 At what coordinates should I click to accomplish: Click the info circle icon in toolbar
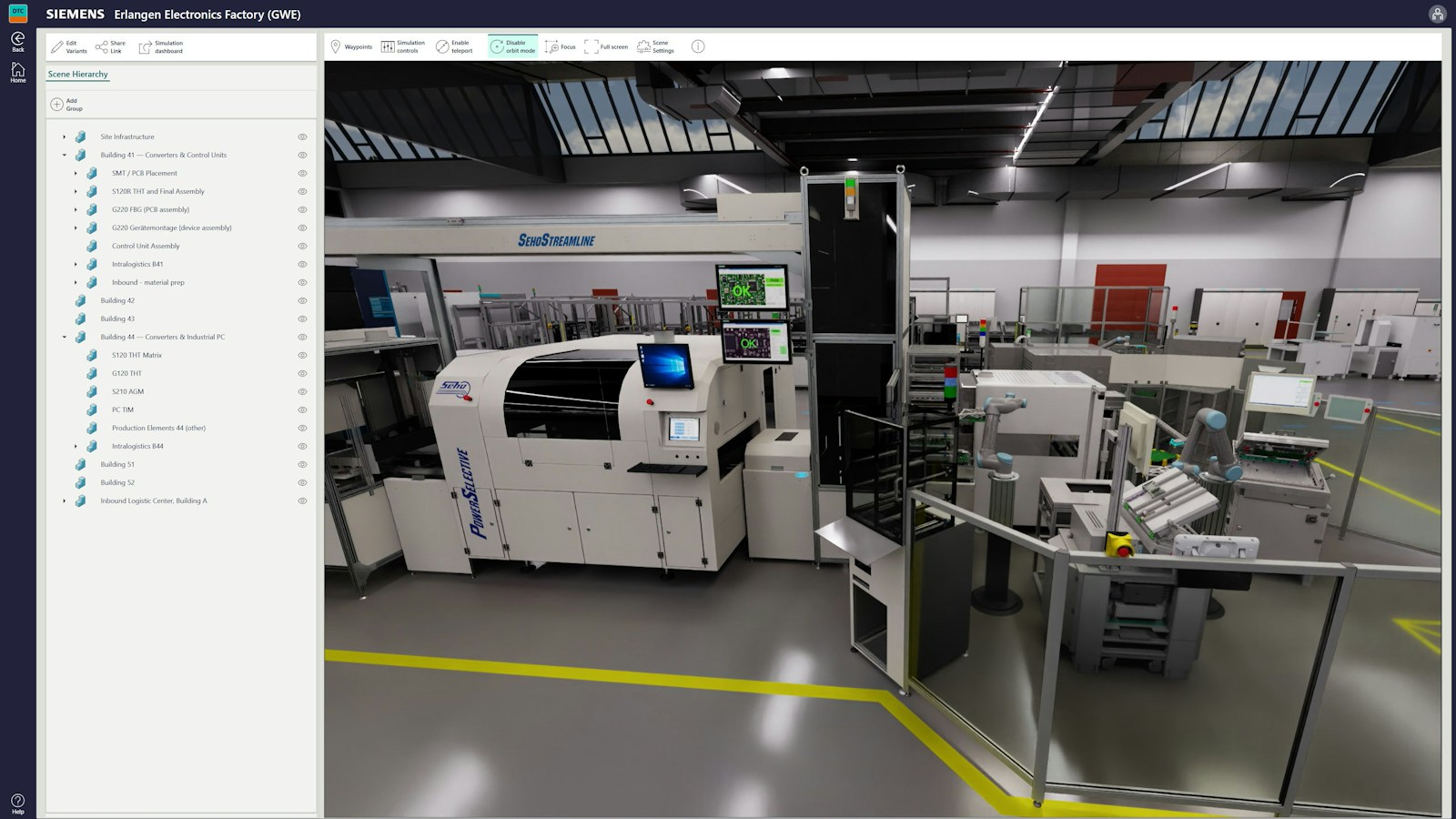[x=698, y=46]
